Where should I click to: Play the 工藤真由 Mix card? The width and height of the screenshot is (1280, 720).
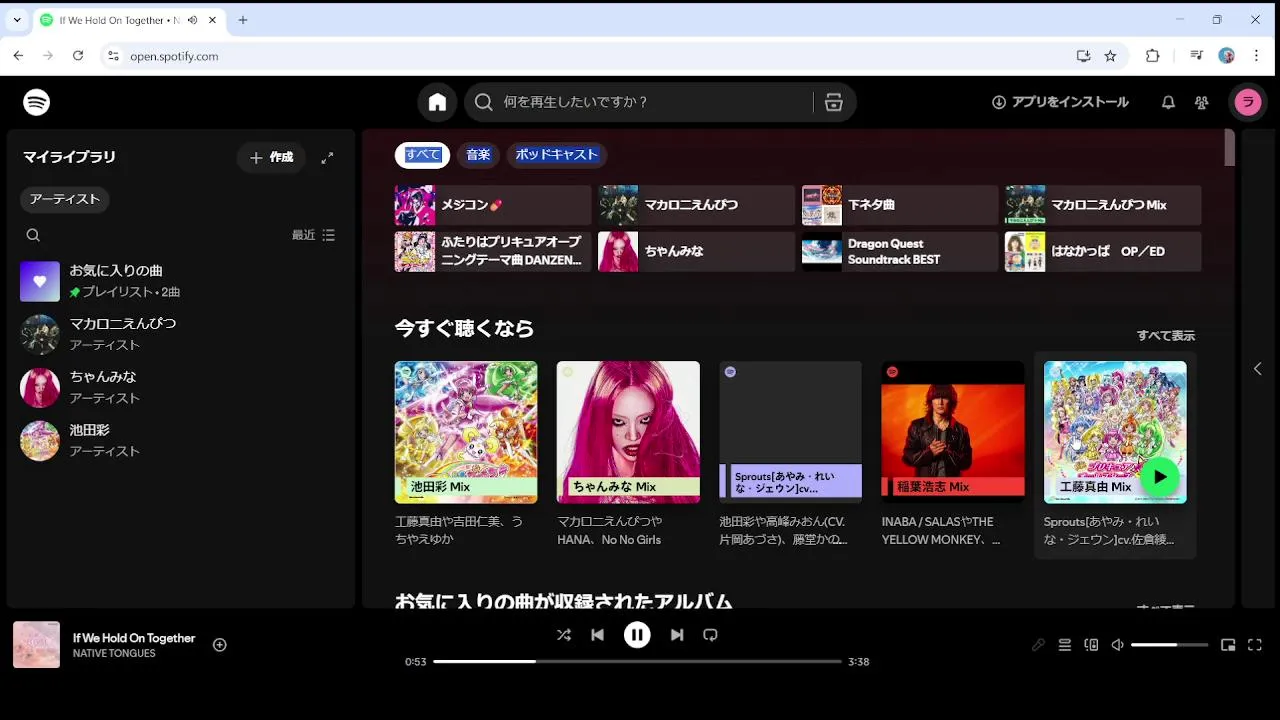pos(1160,477)
